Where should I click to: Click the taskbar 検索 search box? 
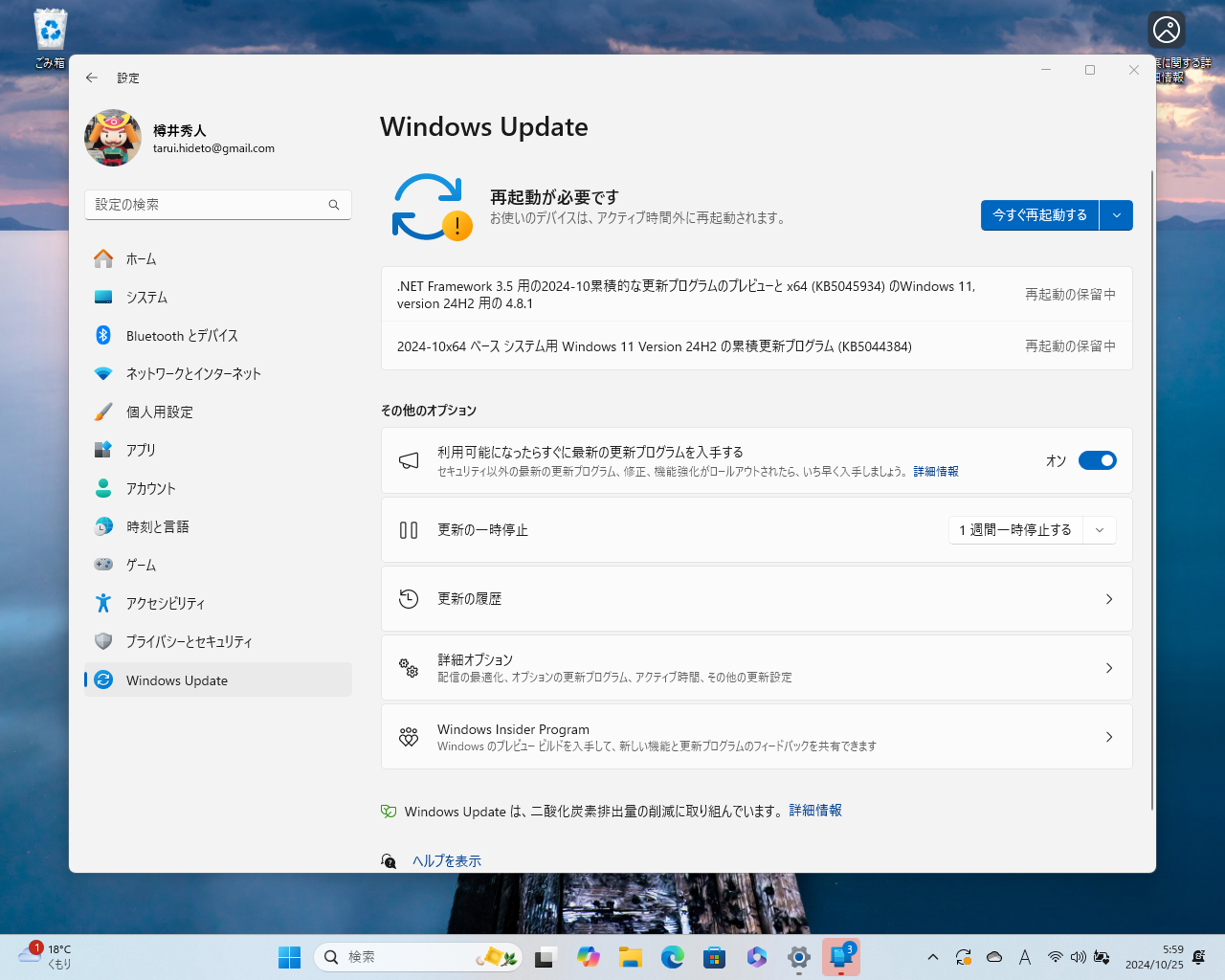pos(418,957)
